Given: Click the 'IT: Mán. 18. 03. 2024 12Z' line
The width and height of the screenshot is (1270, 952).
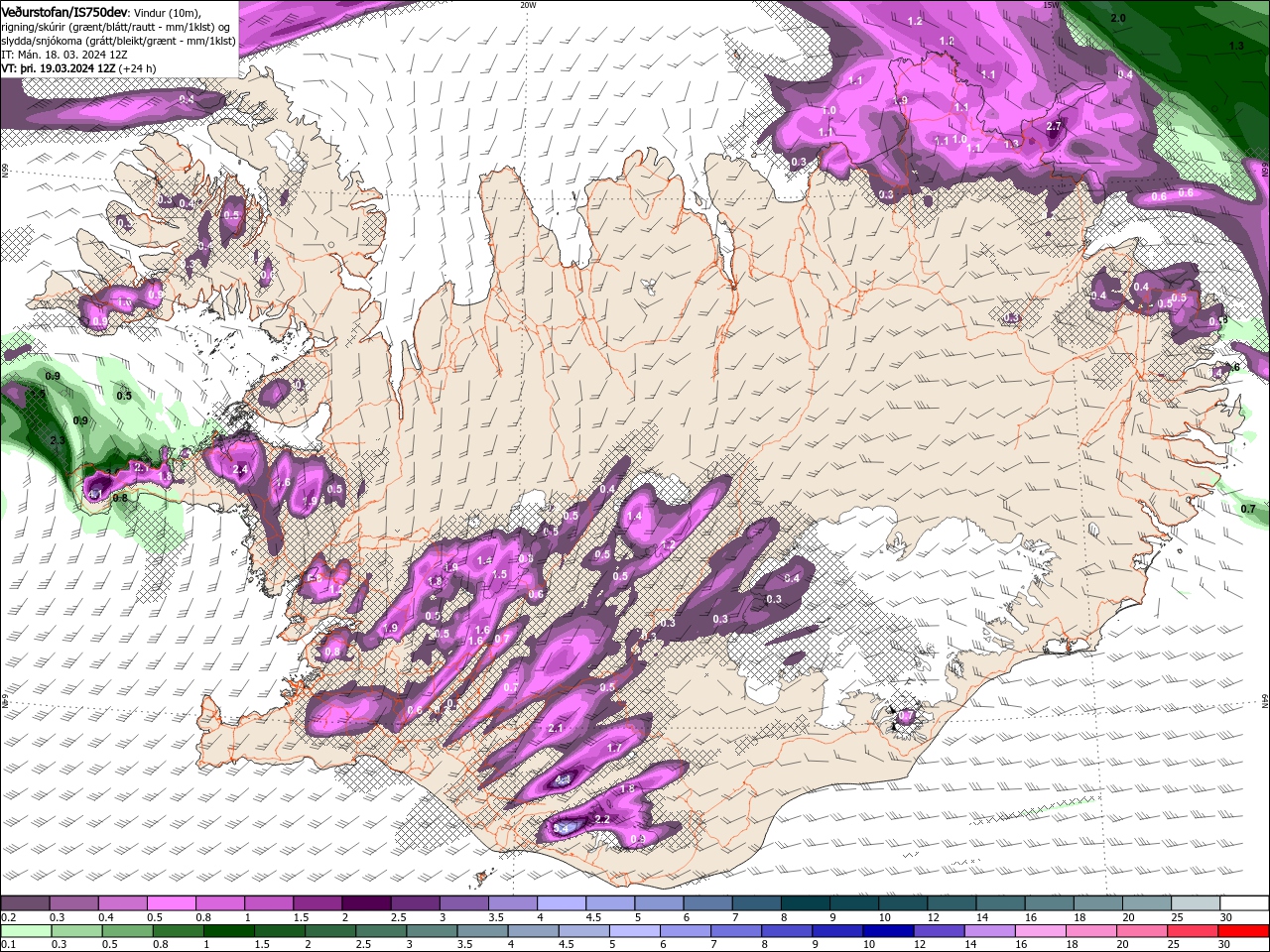Looking at the screenshot, I should (x=63, y=55).
